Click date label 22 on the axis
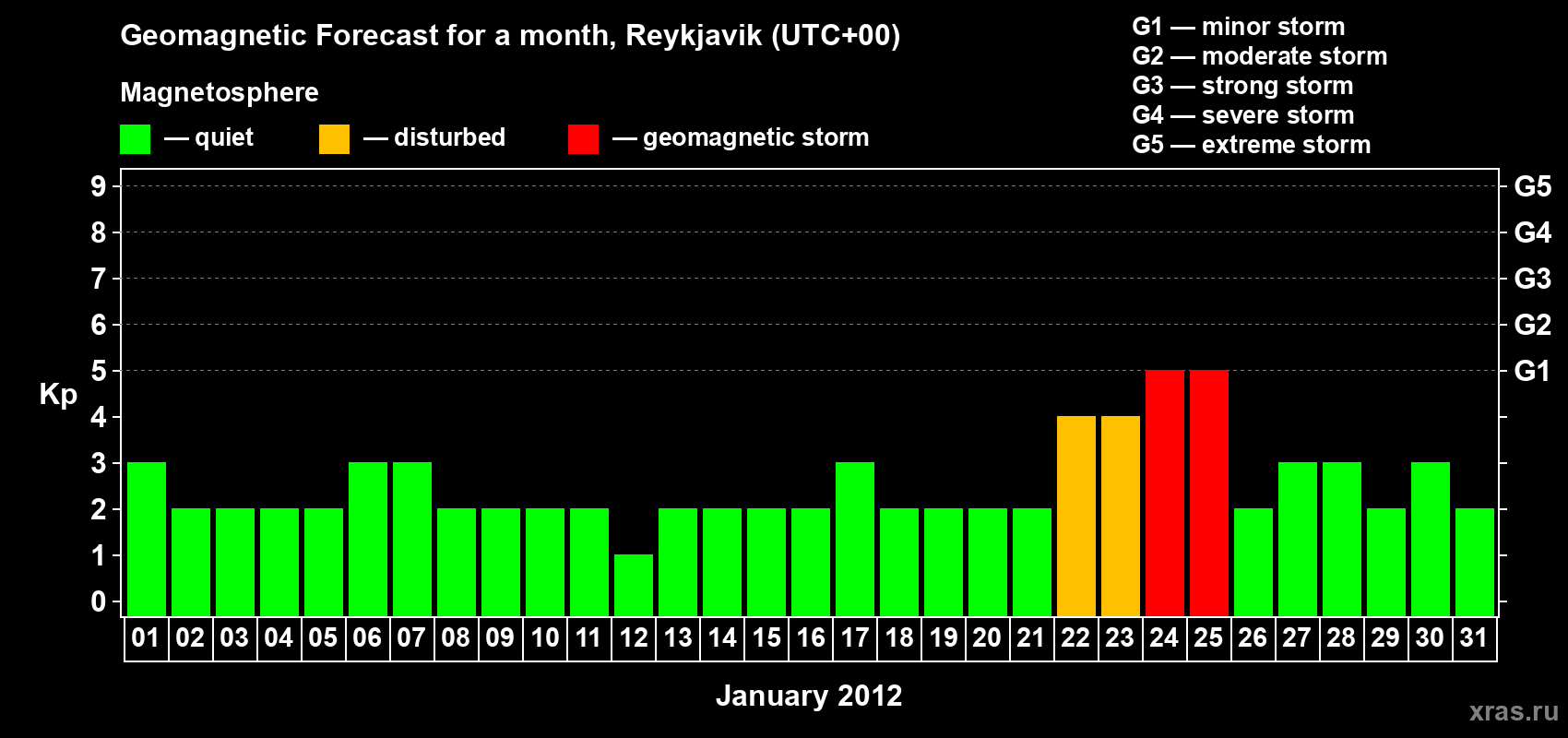Screen dimensions: 1568x738 click(1075, 637)
